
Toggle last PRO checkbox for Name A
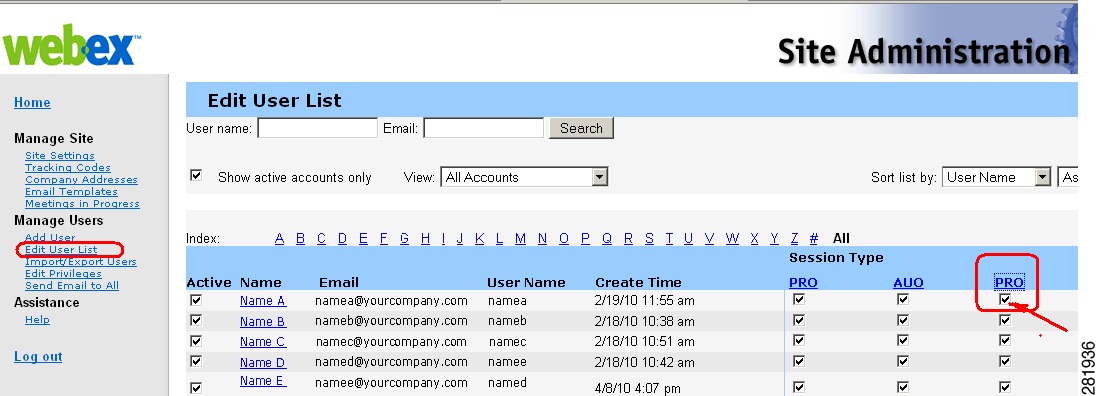[x=1005, y=300]
